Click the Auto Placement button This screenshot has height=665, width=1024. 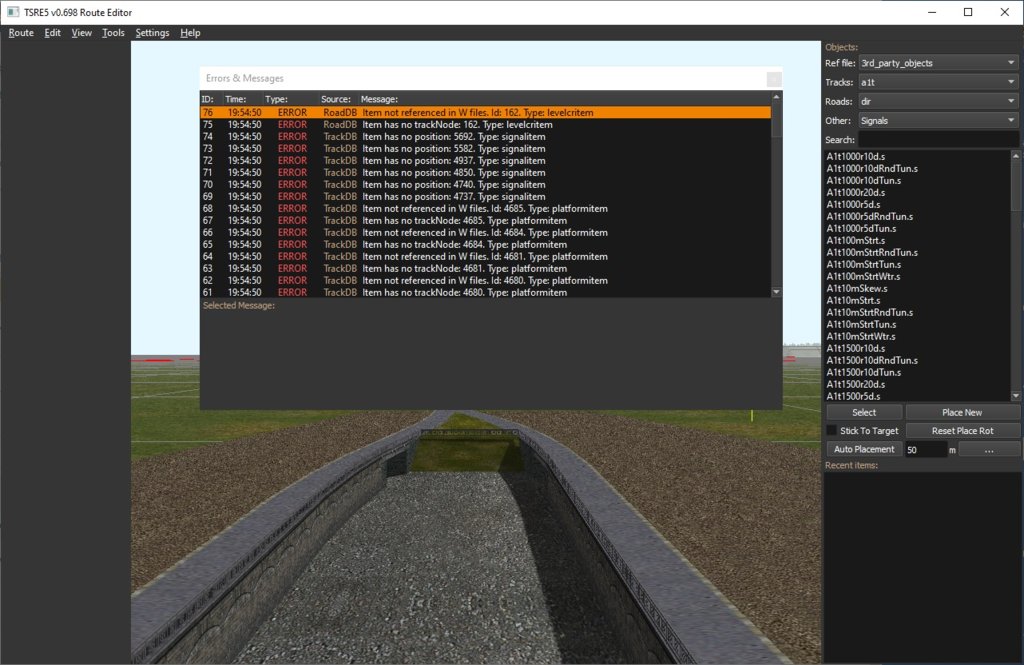click(x=864, y=449)
